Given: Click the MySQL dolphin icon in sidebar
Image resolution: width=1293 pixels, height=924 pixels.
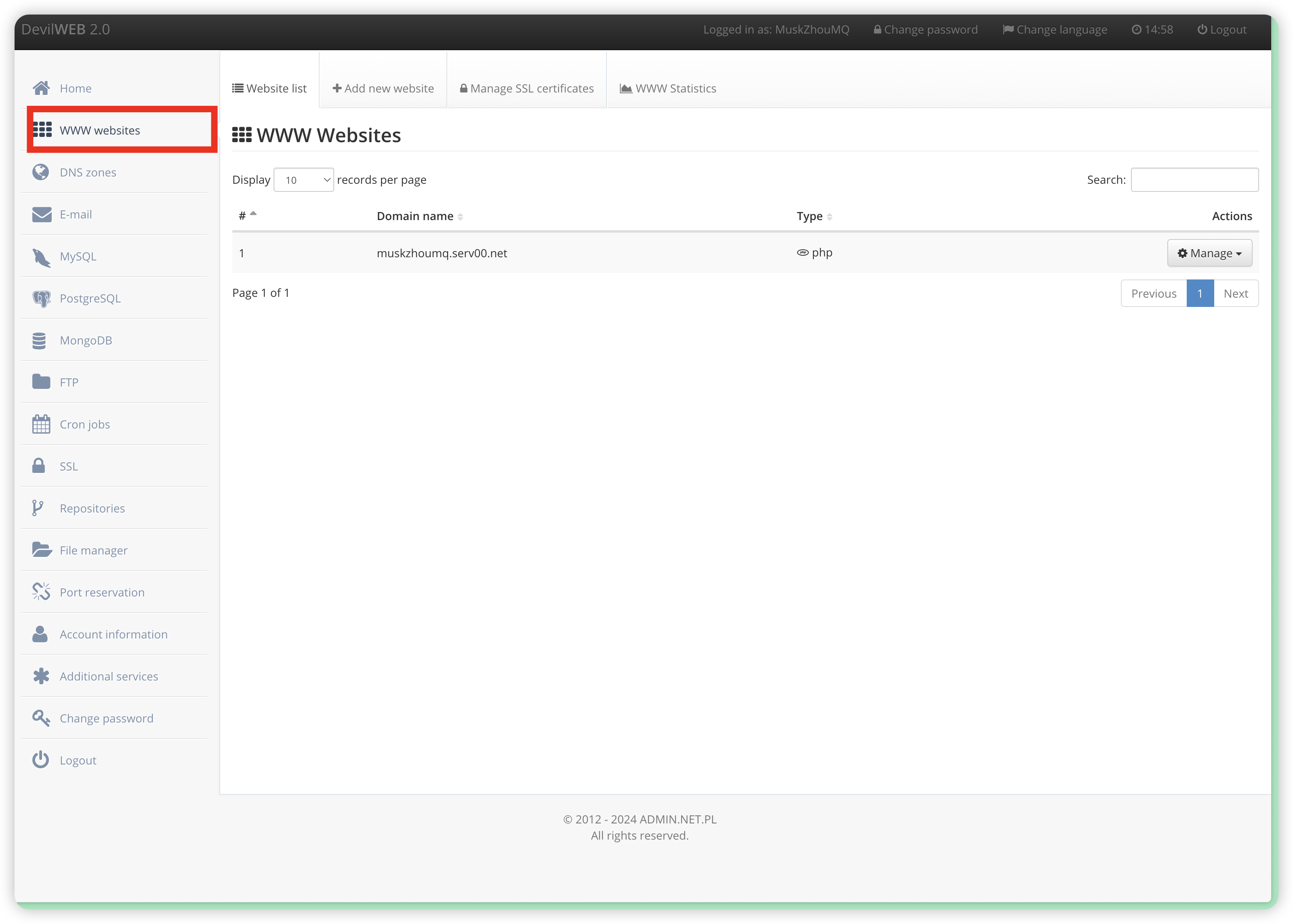Looking at the screenshot, I should [x=41, y=257].
